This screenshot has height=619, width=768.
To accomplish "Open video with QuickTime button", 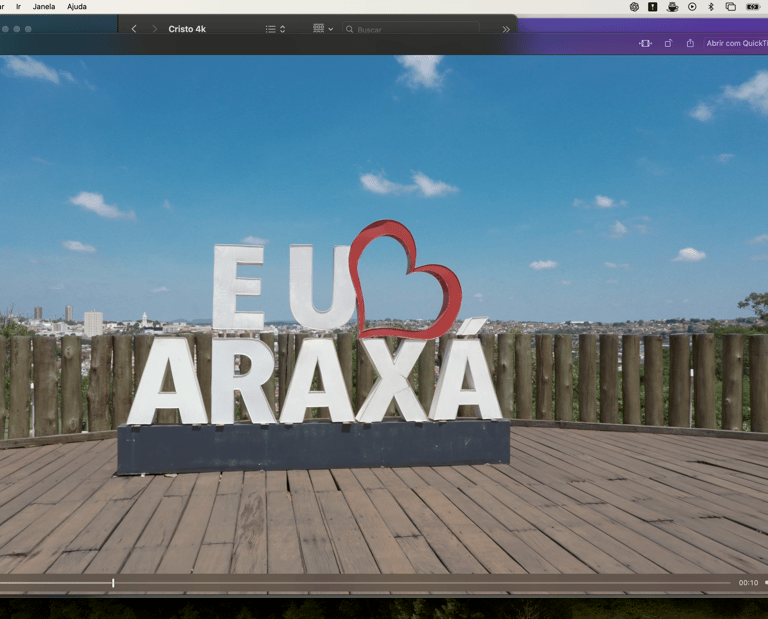I will [736, 43].
